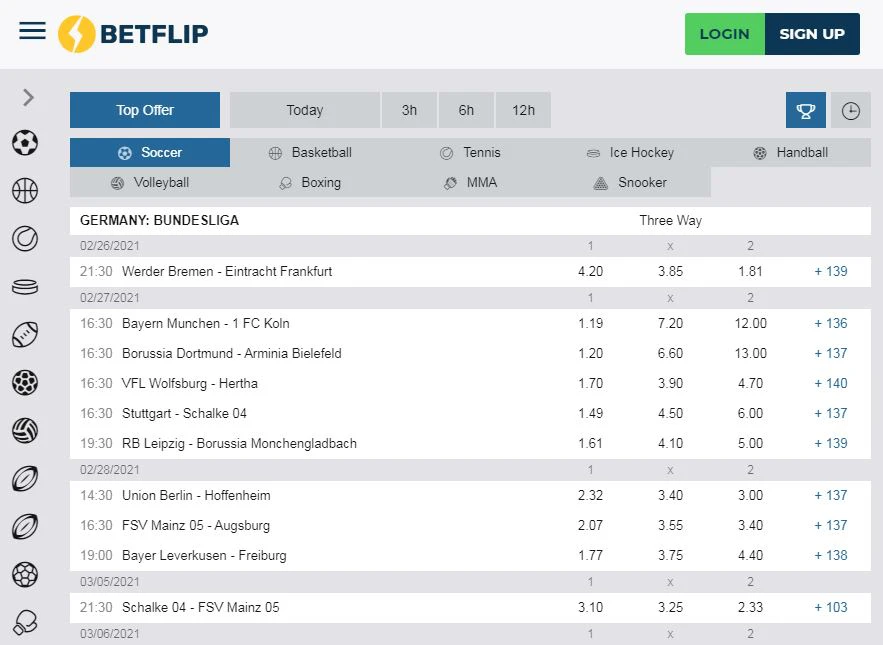Pick odds 2.33 for FSV Mainz 05

coord(750,607)
